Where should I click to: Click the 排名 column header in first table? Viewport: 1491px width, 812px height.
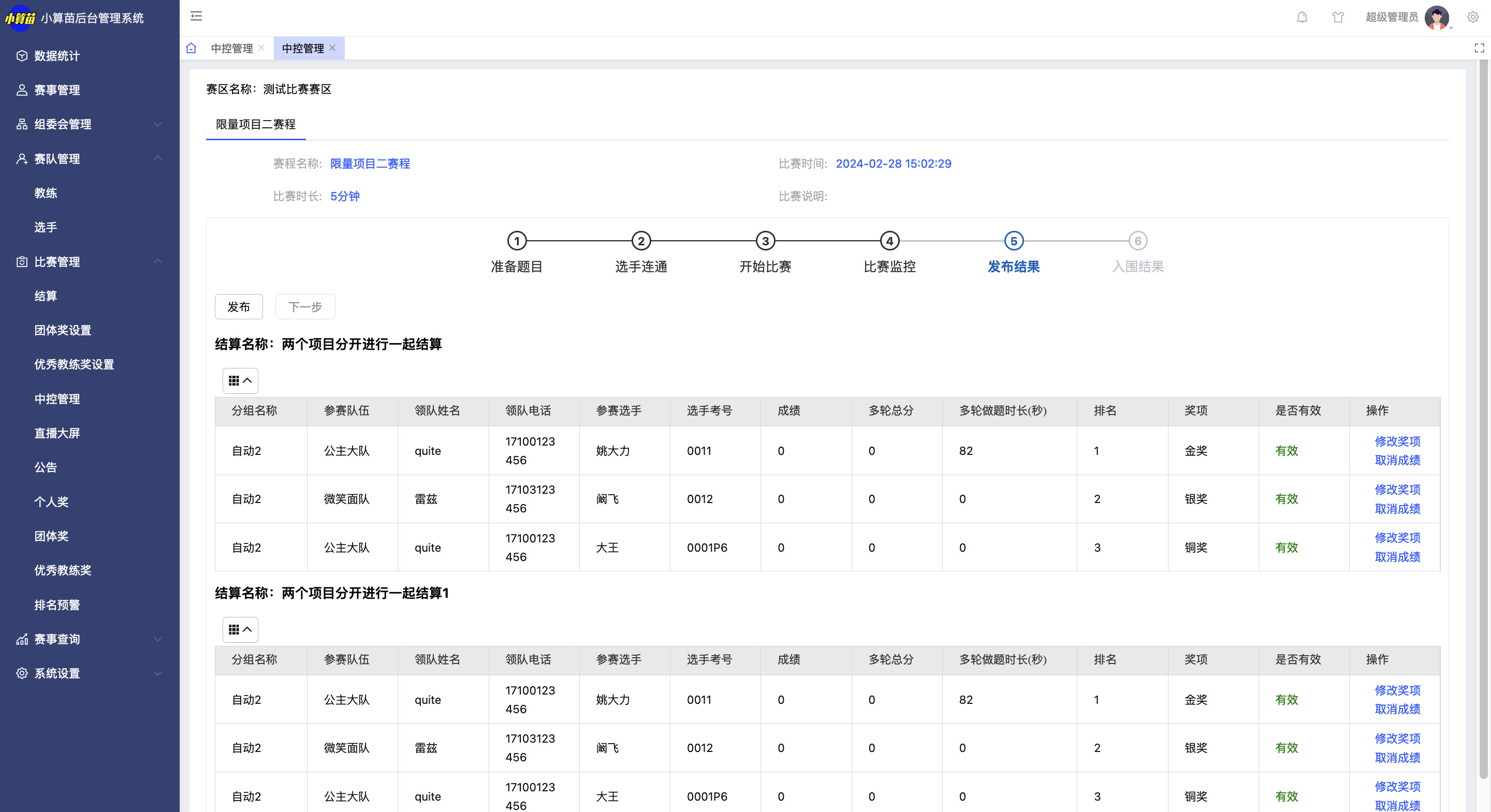point(1122,411)
